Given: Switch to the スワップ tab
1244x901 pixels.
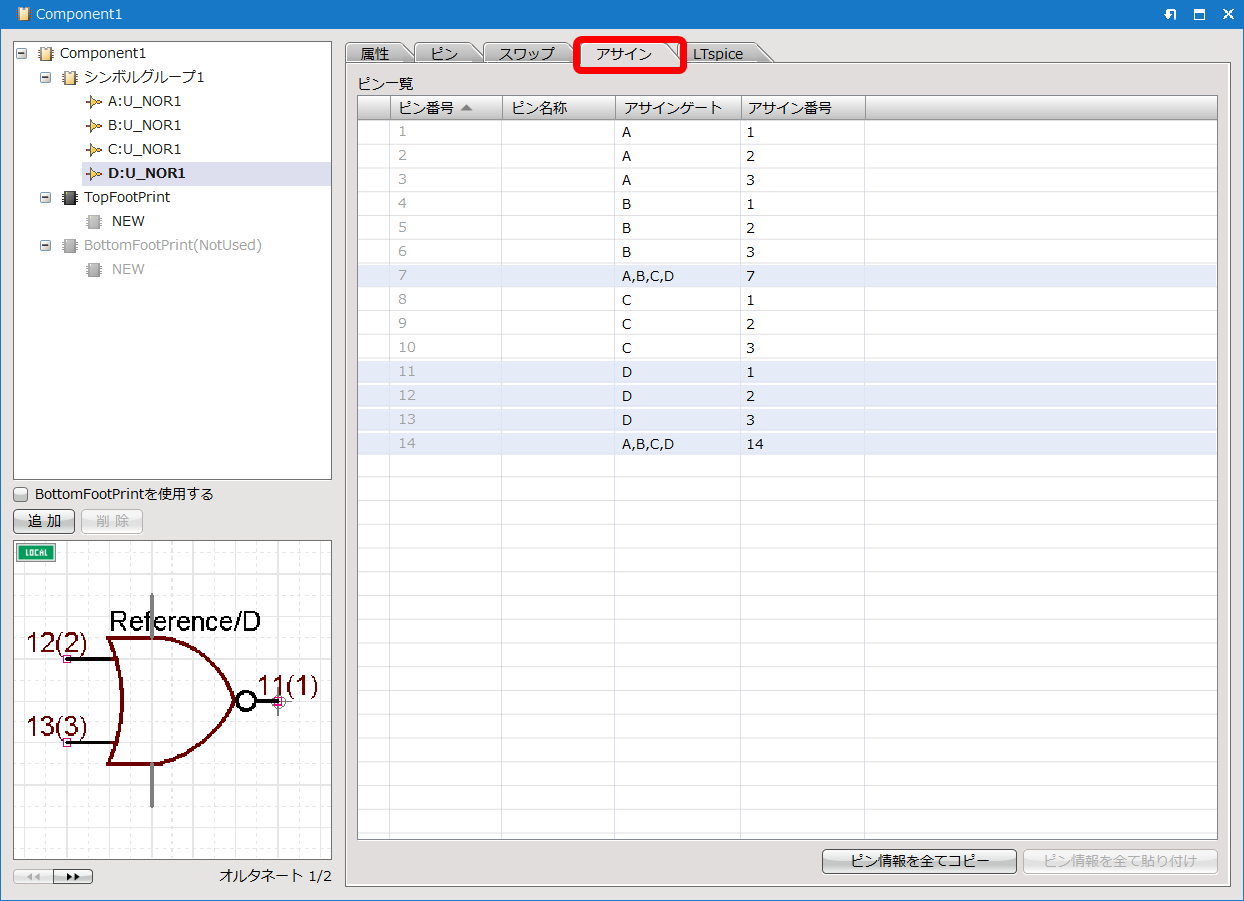Looking at the screenshot, I should [526, 54].
